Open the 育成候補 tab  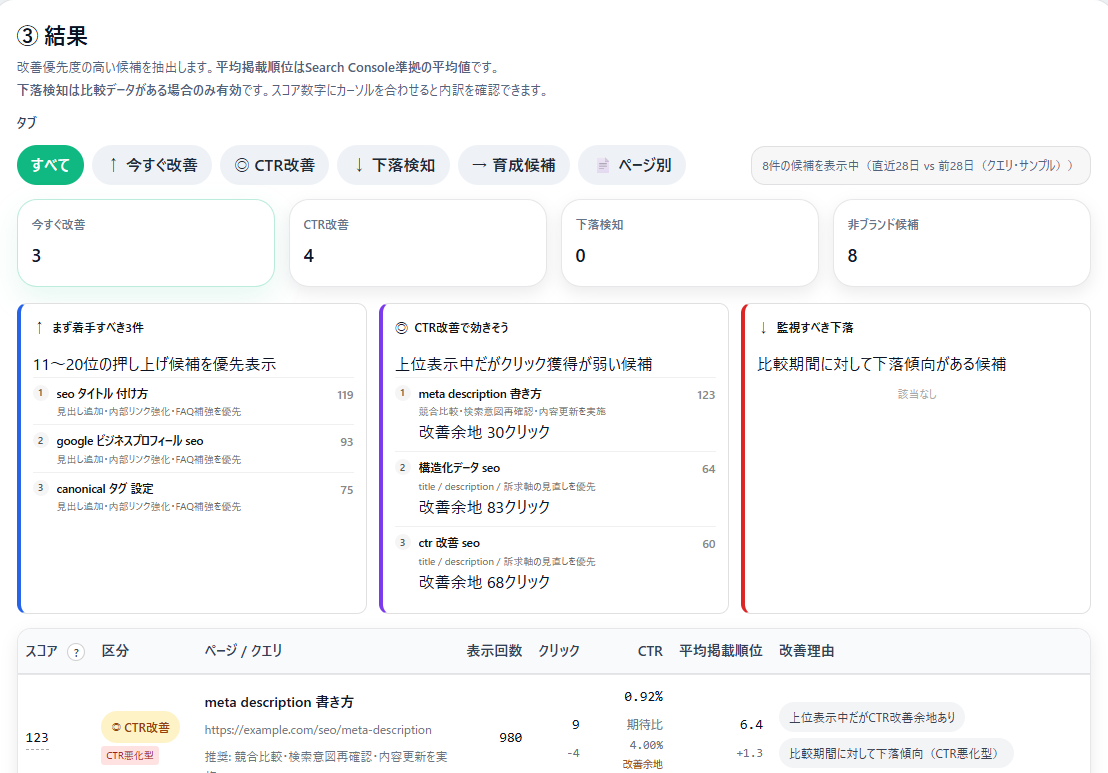coord(514,165)
